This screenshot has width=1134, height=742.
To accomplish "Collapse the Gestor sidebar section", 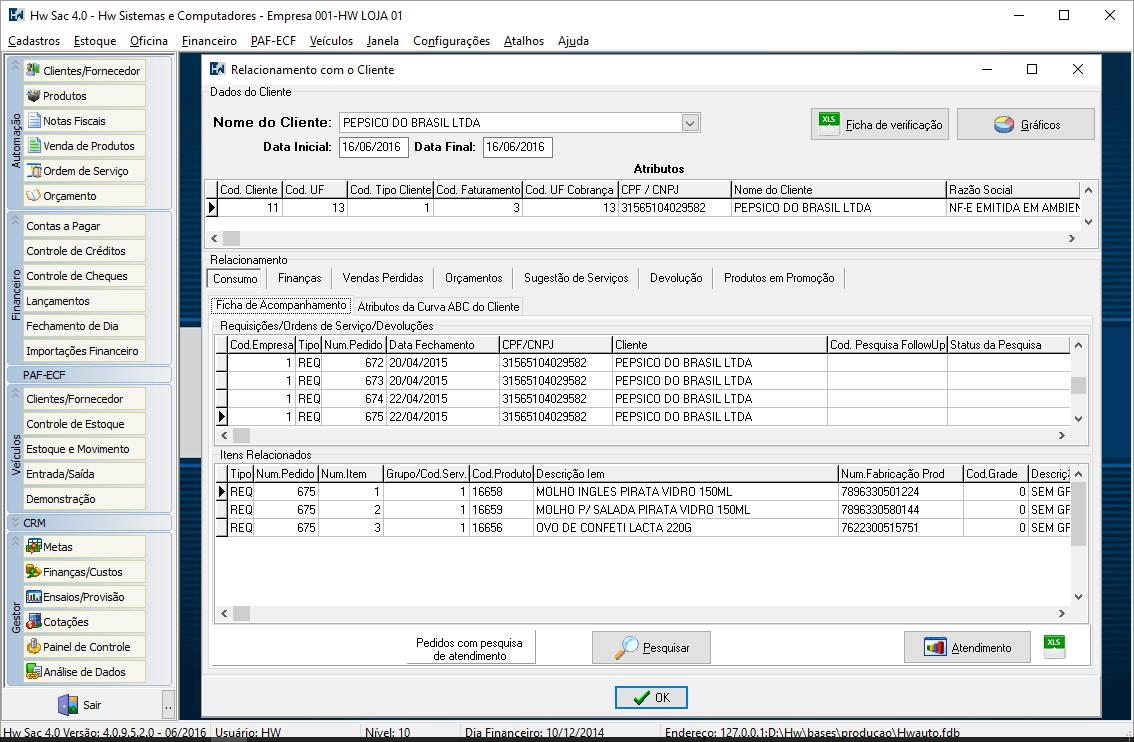I will [x=15, y=541].
